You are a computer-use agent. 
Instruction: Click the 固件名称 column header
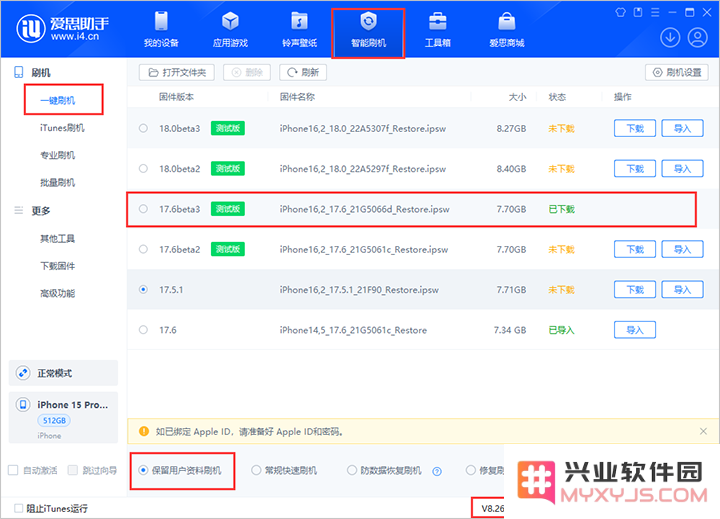[298, 97]
